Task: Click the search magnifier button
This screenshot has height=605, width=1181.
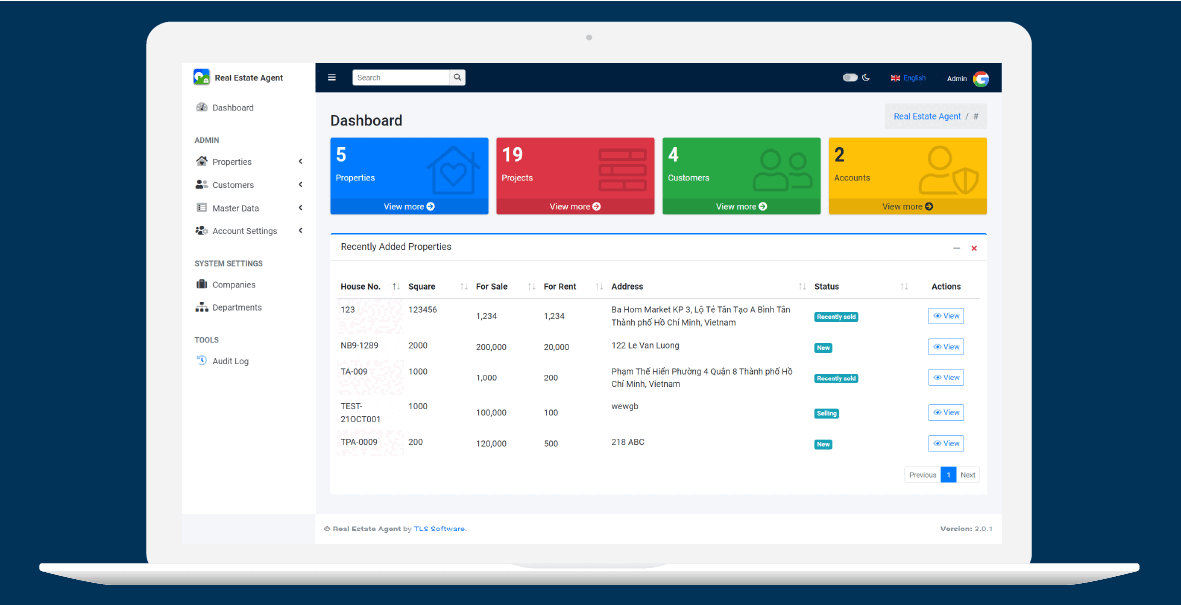Action: click(457, 78)
